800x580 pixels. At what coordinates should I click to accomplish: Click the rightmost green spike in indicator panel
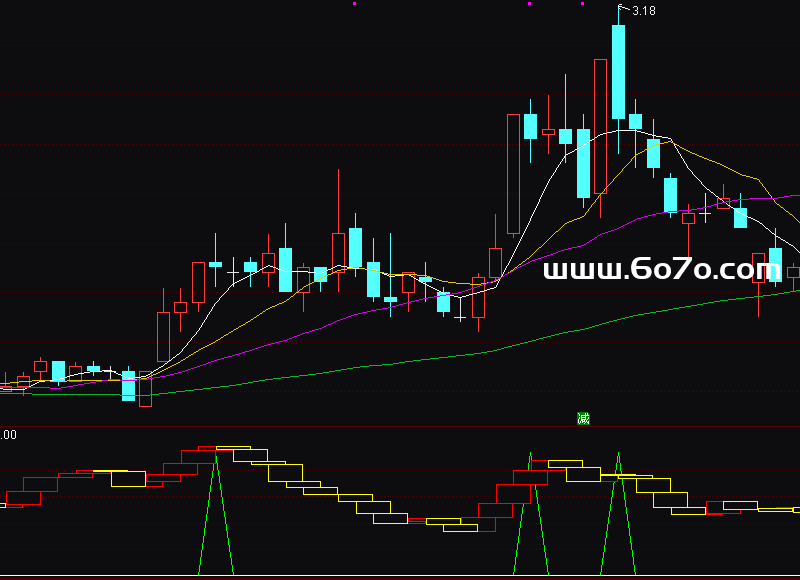619,510
